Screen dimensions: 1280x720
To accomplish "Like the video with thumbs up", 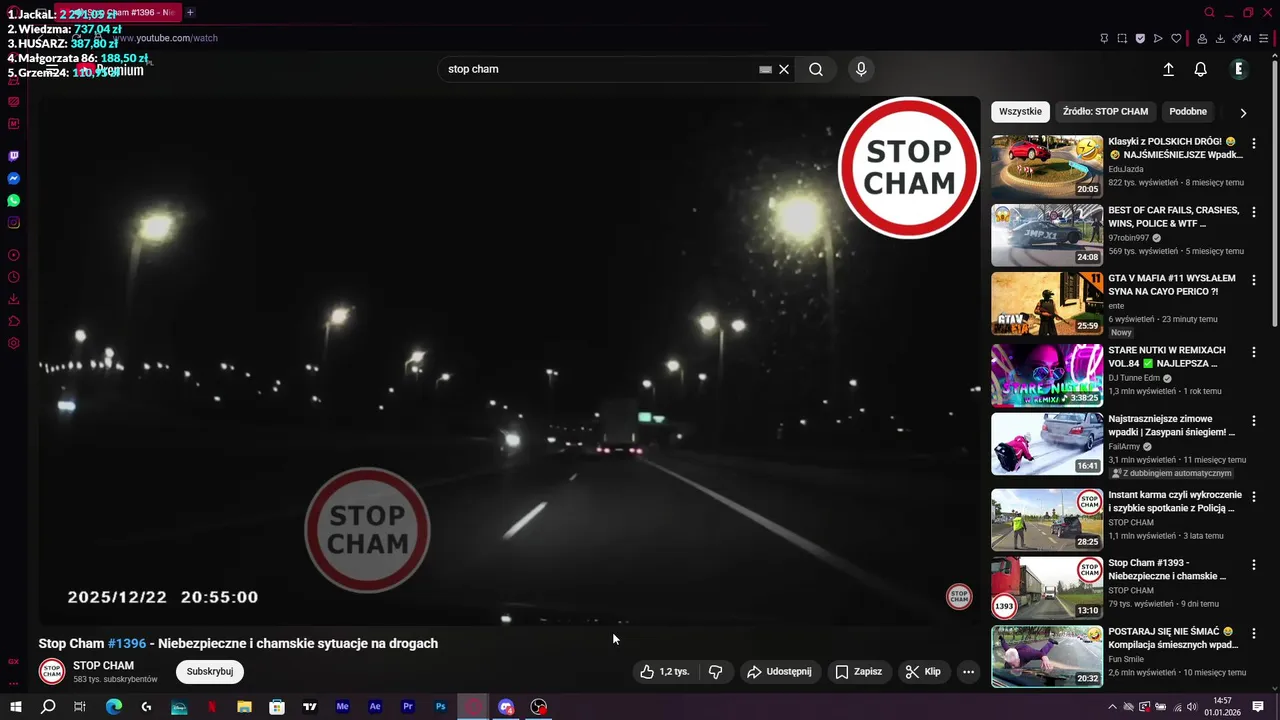I will [665, 672].
